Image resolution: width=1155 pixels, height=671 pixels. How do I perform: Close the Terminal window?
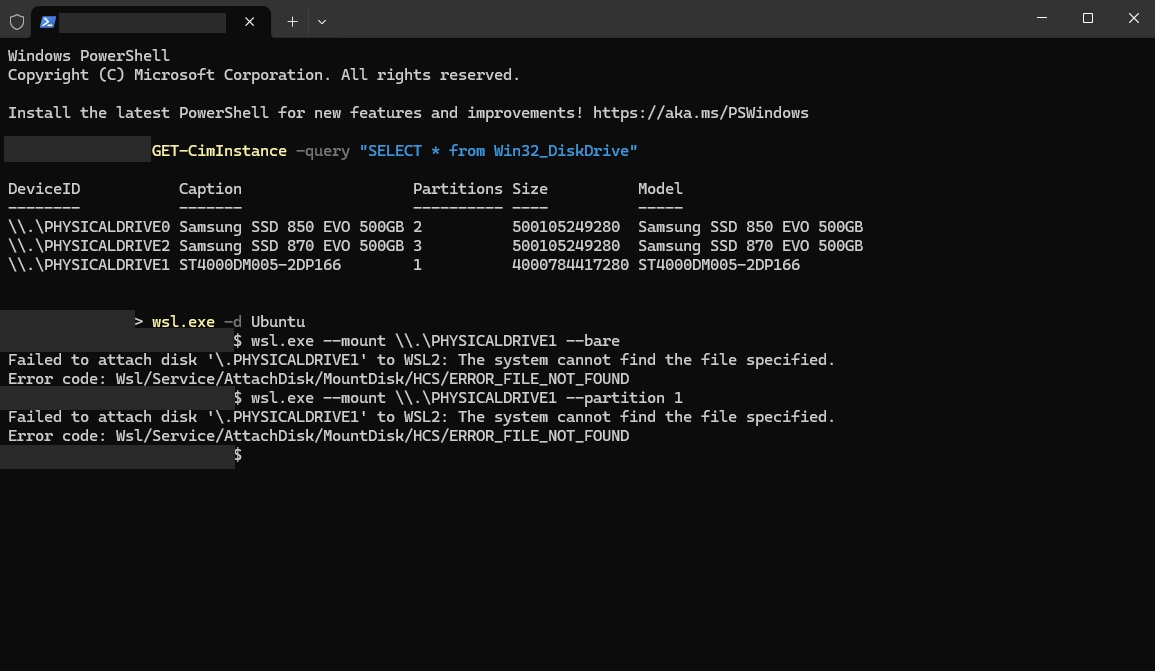coord(1134,18)
